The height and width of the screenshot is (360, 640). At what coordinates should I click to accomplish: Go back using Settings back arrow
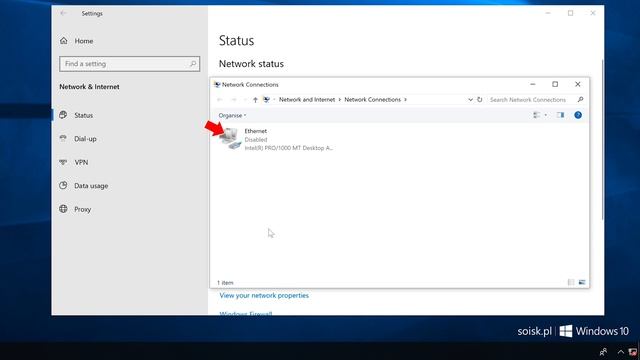tap(63, 13)
